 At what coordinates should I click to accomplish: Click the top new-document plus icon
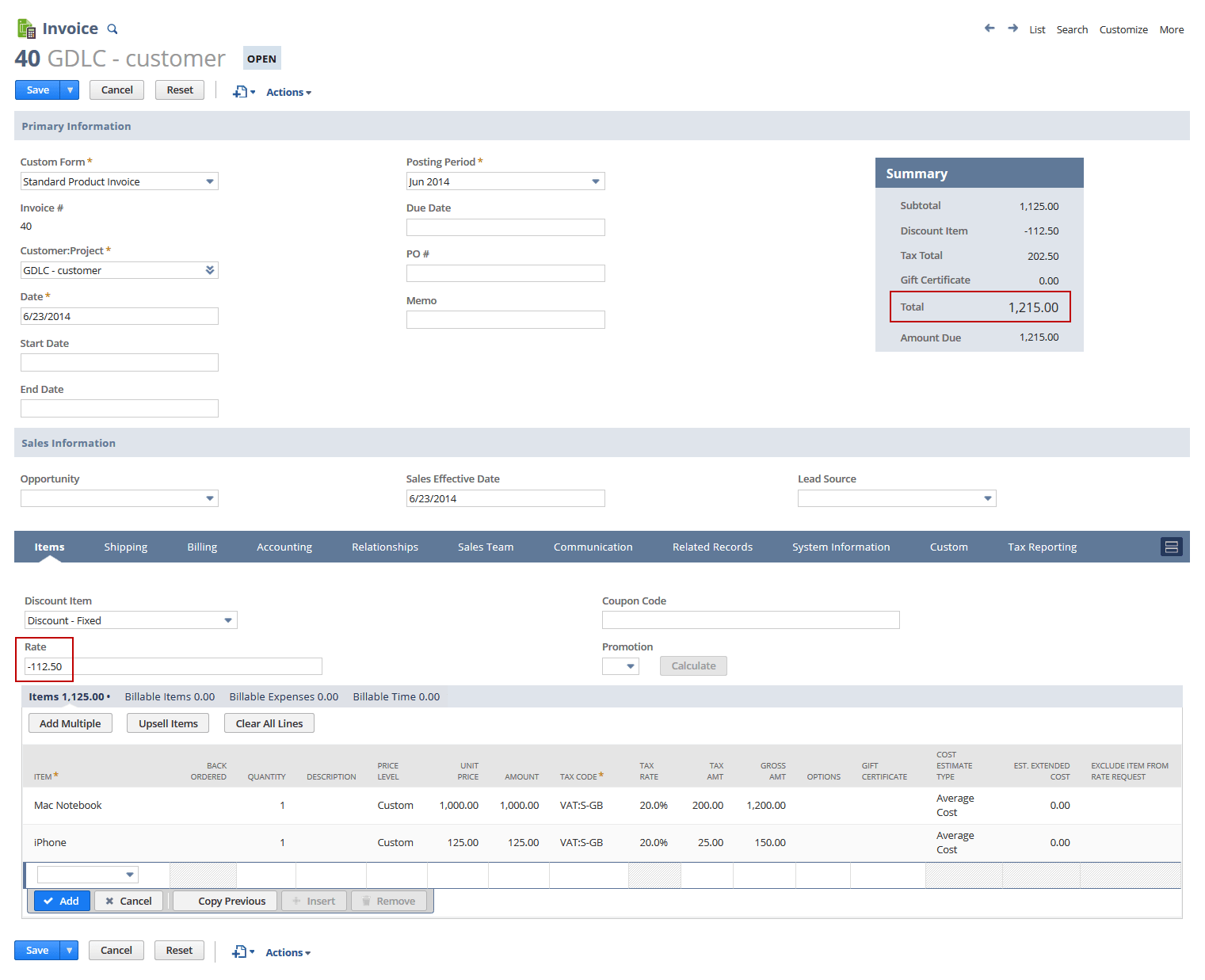tap(240, 92)
